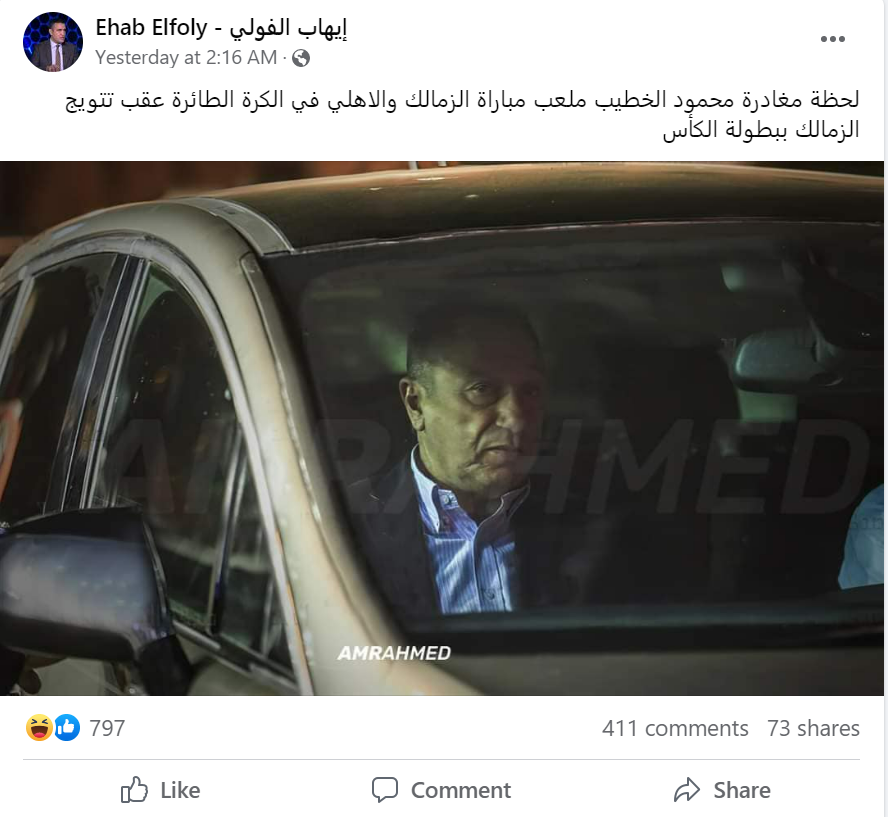
Task: Select the Comment button text
Action: pyautogui.click(x=461, y=790)
